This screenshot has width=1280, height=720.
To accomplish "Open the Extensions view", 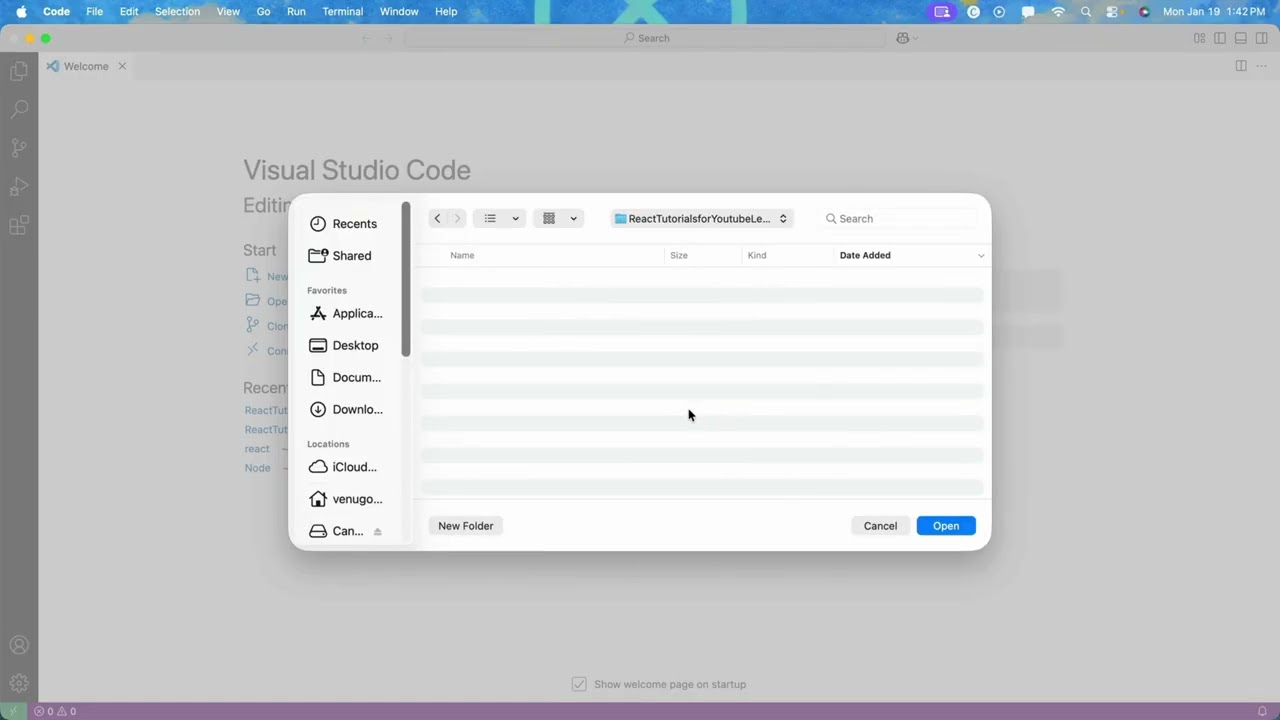I will click(18, 226).
